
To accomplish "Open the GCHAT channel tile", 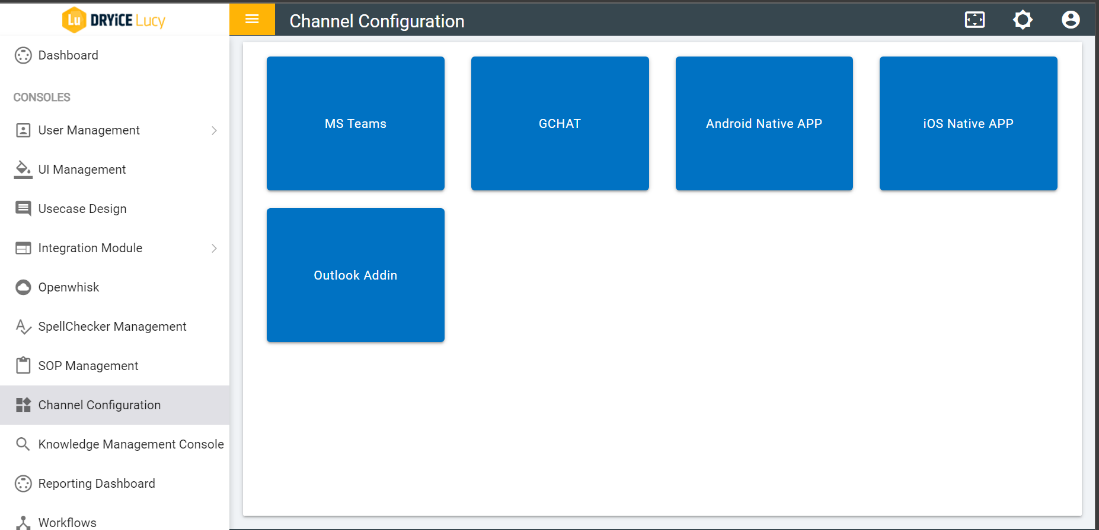I will point(559,123).
